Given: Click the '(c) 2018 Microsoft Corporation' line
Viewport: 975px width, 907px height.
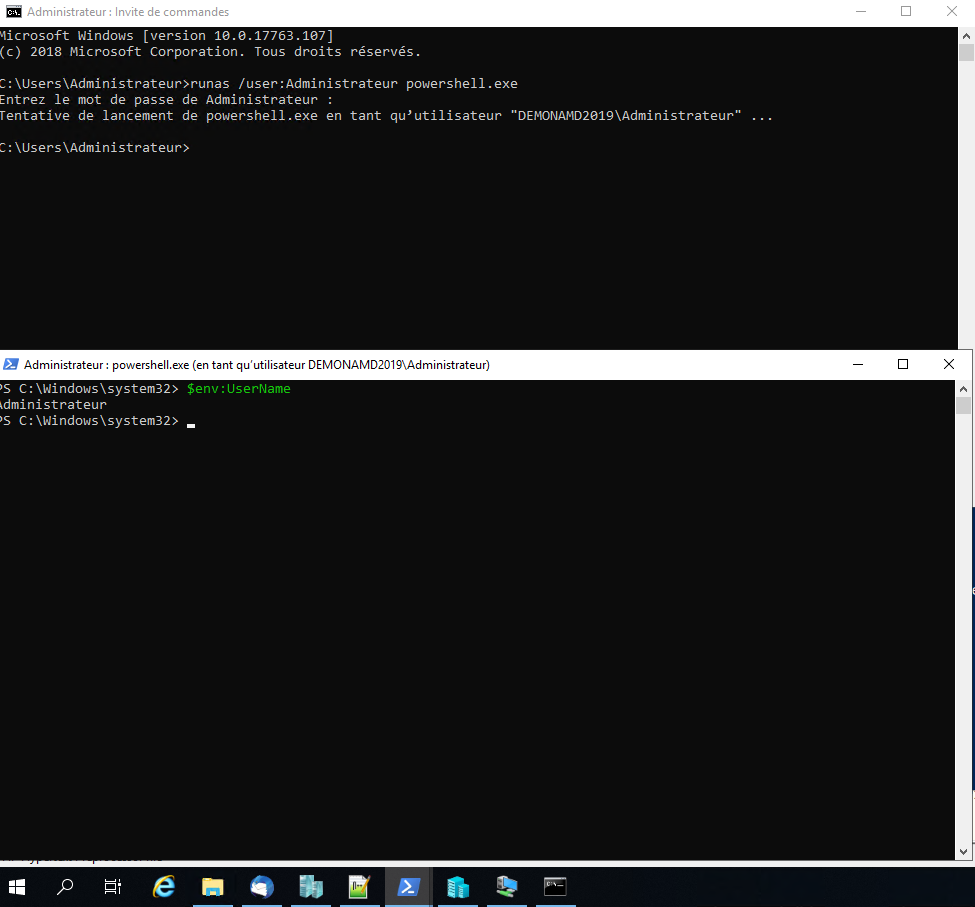Looking at the screenshot, I should (x=210, y=52).
